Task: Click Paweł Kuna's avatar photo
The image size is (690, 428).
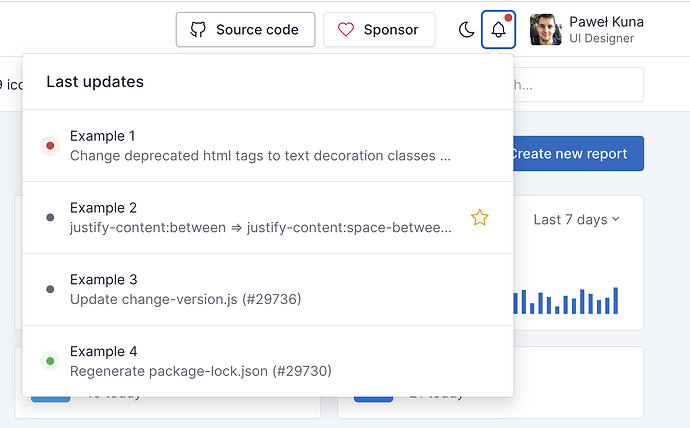Action: tap(545, 30)
